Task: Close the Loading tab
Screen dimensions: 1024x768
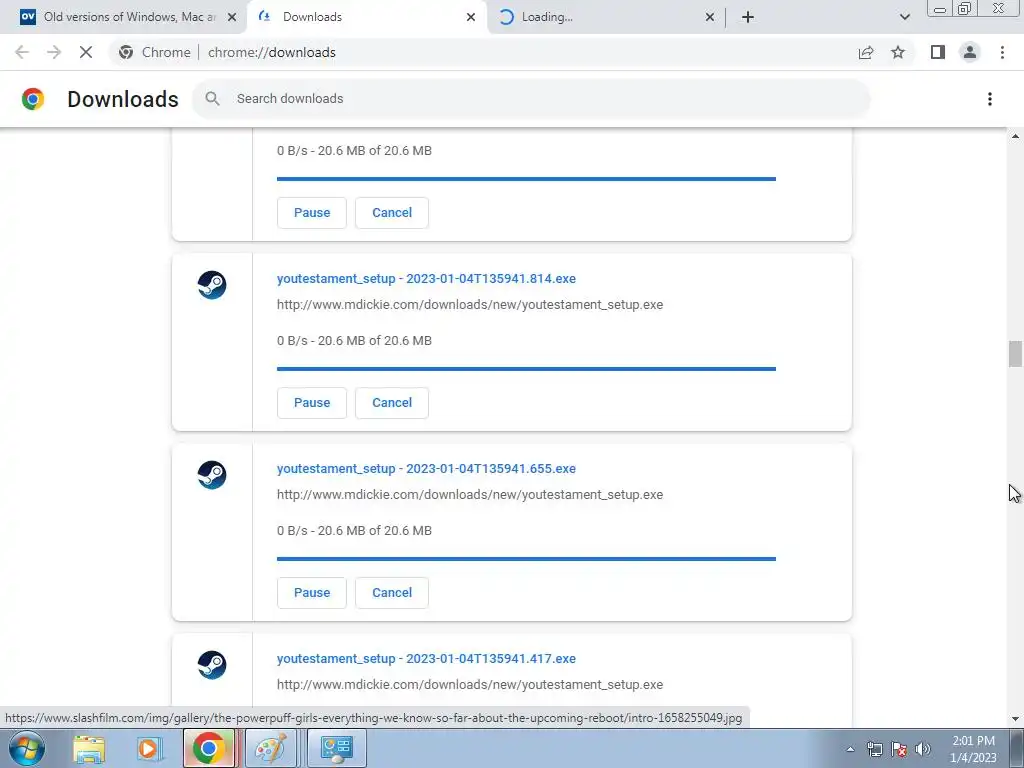Action: tap(710, 17)
